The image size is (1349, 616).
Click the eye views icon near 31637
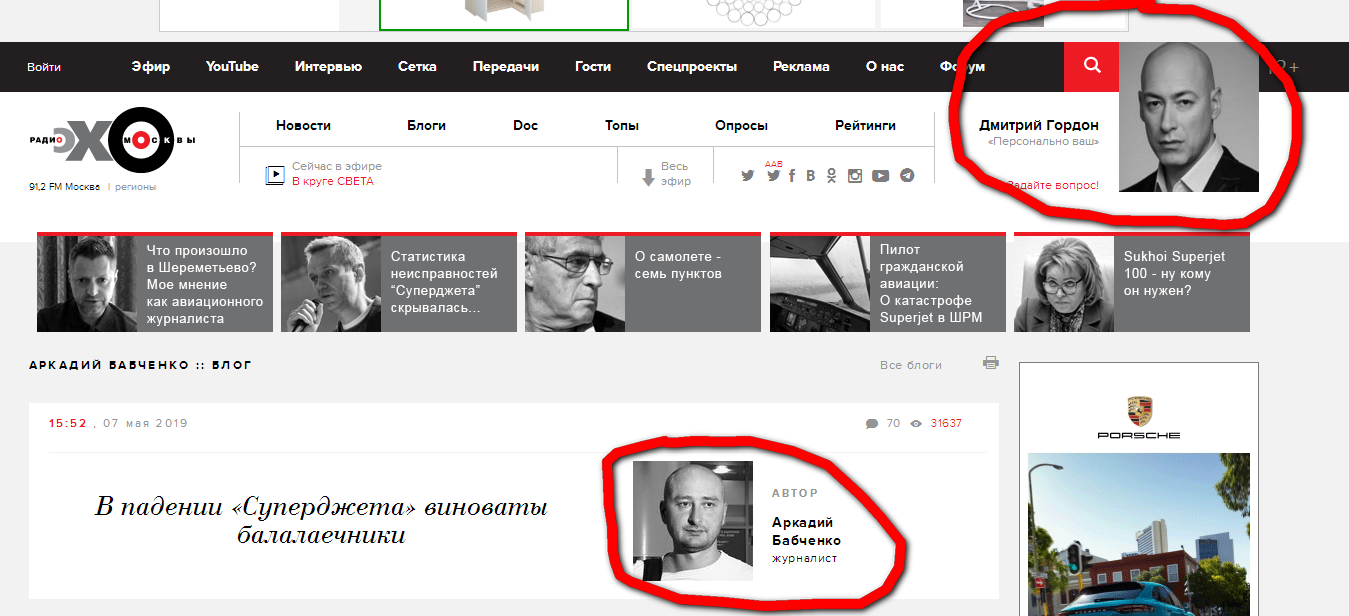click(x=916, y=424)
